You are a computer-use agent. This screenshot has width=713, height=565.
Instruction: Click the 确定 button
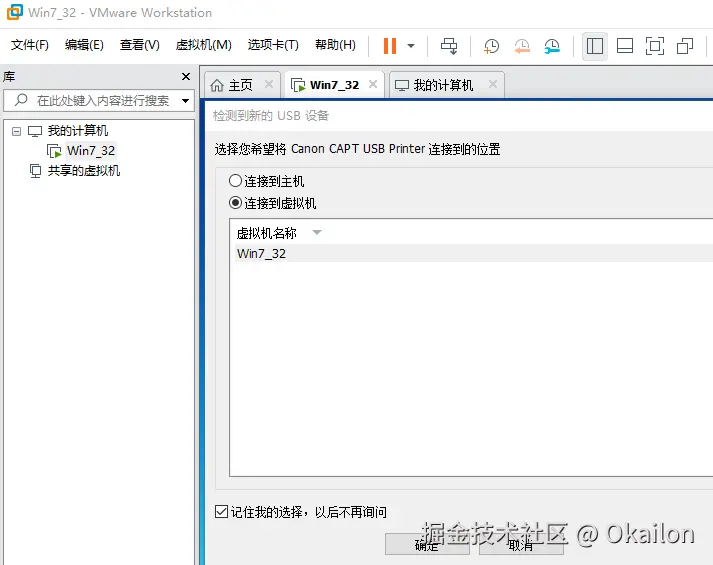pos(427,544)
